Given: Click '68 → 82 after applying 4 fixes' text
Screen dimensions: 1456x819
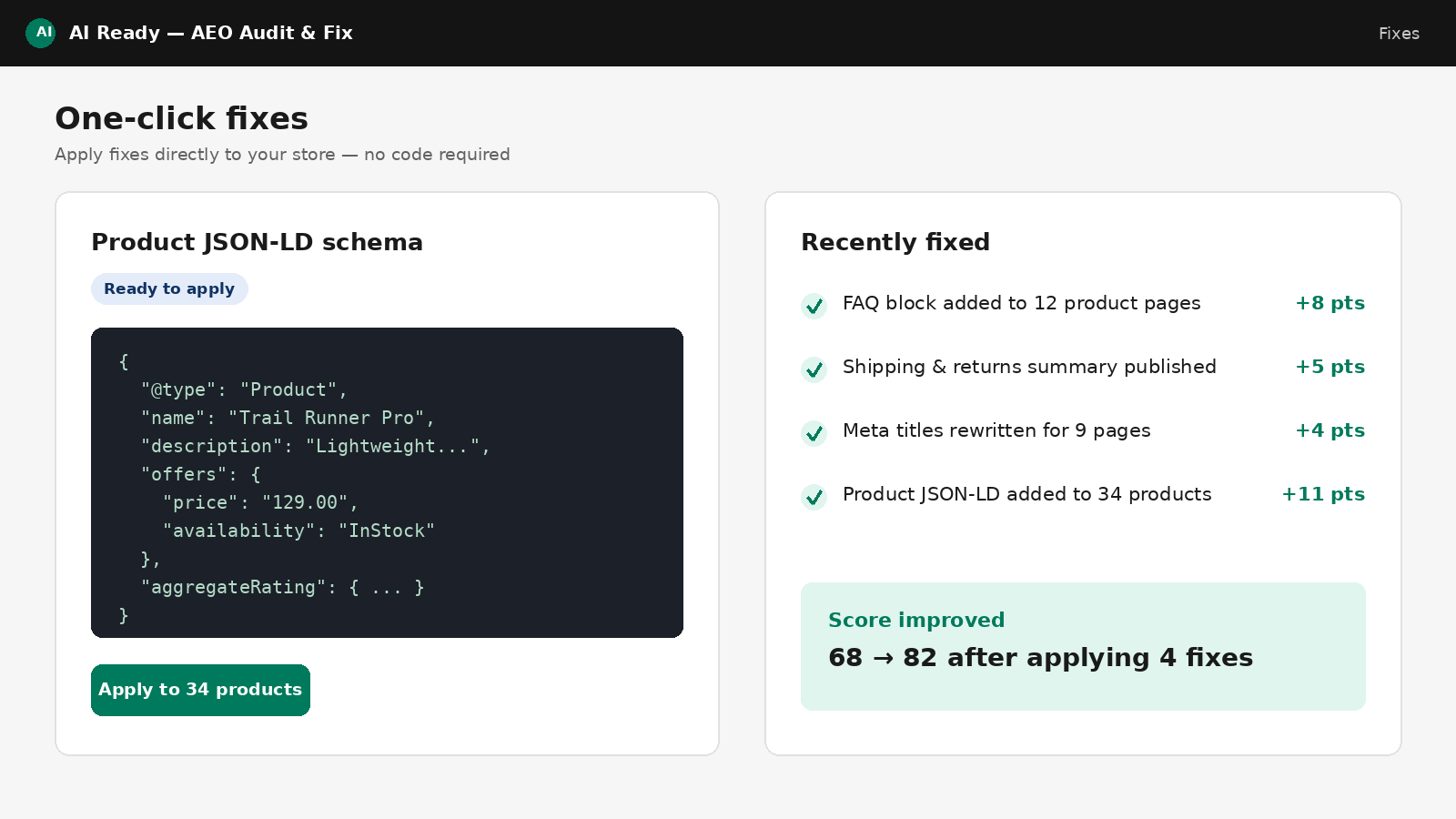Looking at the screenshot, I should [x=1040, y=658].
